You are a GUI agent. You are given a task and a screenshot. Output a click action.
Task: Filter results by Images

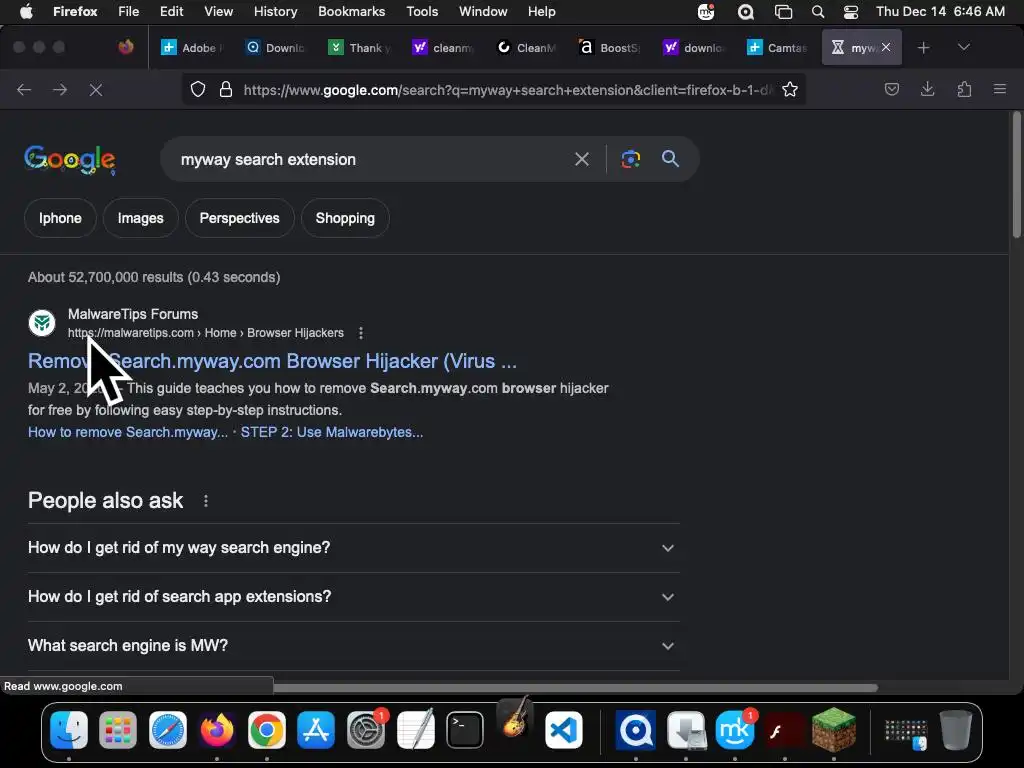click(140, 218)
